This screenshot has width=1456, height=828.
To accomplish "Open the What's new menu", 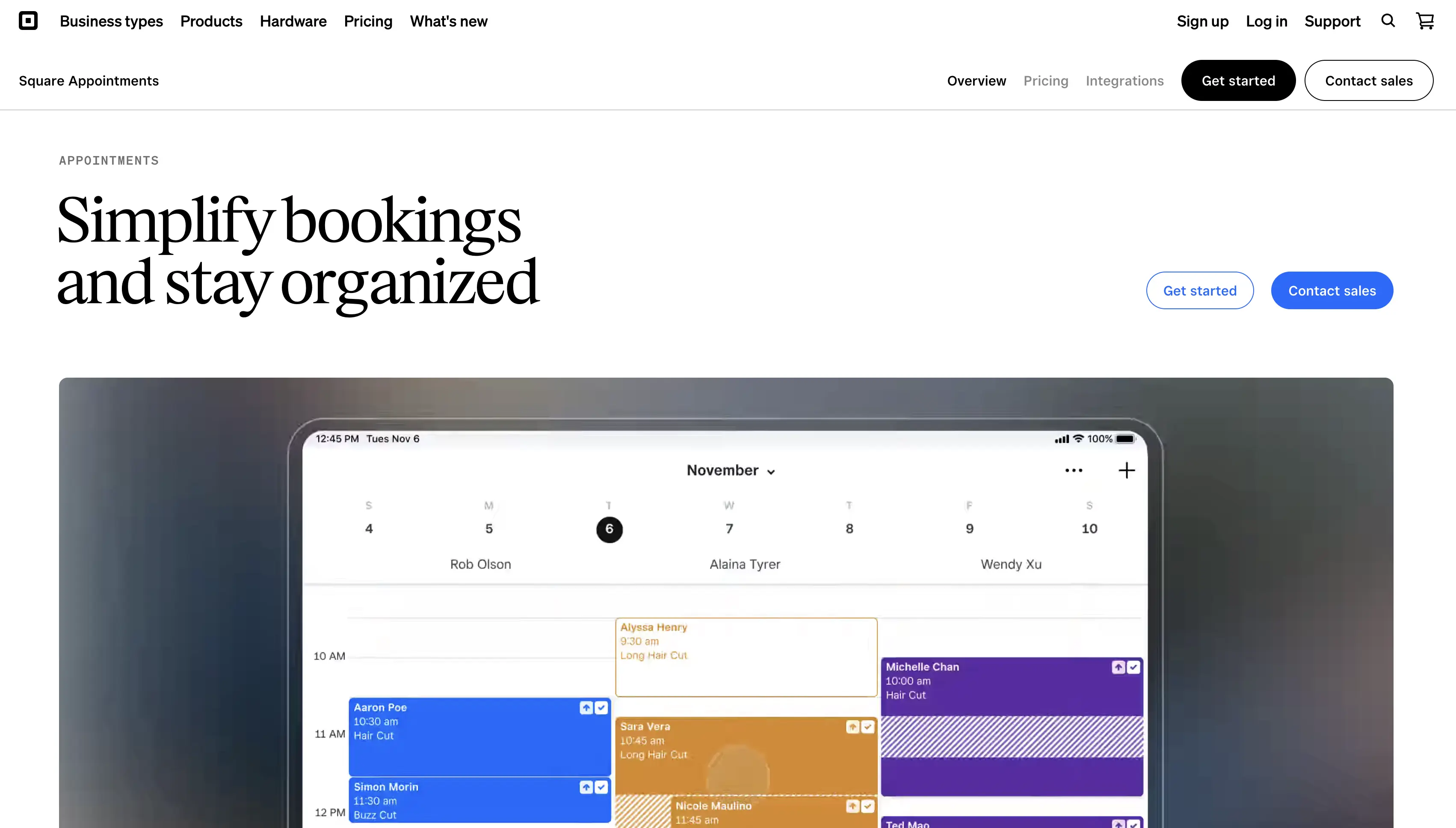I will click(449, 21).
